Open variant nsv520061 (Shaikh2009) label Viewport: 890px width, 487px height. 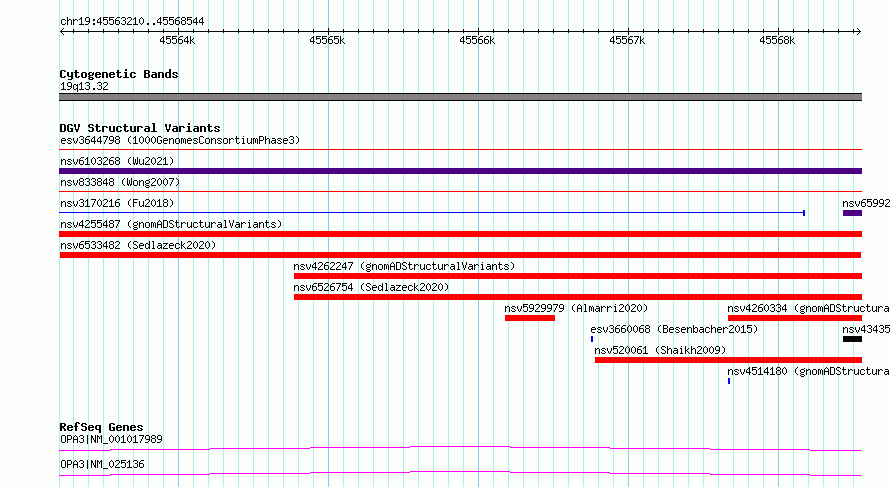coord(660,350)
